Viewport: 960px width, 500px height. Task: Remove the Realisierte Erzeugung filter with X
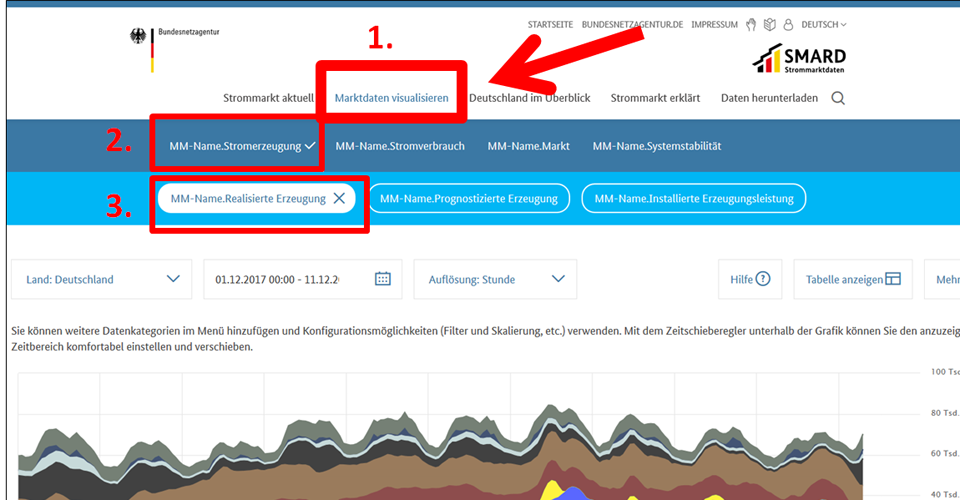[x=339, y=198]
